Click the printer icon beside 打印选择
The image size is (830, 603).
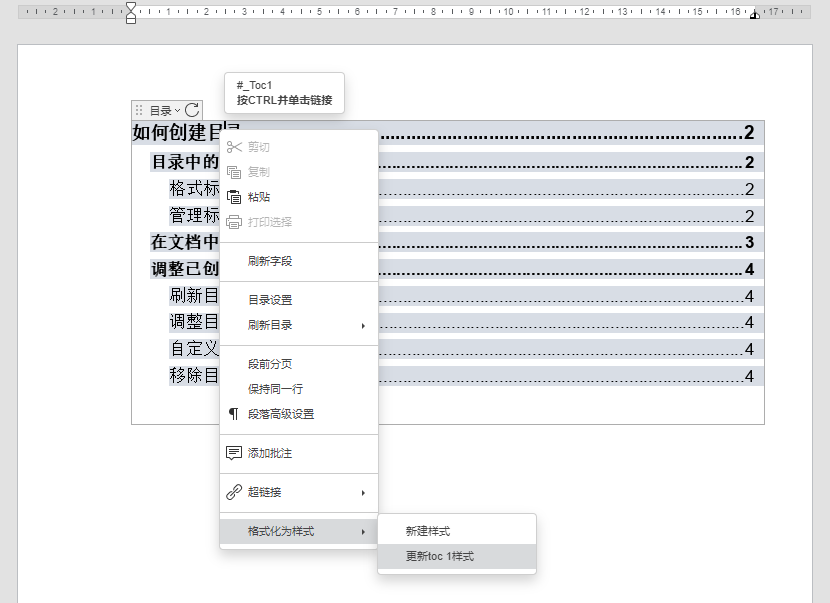[x=234, y=222]
